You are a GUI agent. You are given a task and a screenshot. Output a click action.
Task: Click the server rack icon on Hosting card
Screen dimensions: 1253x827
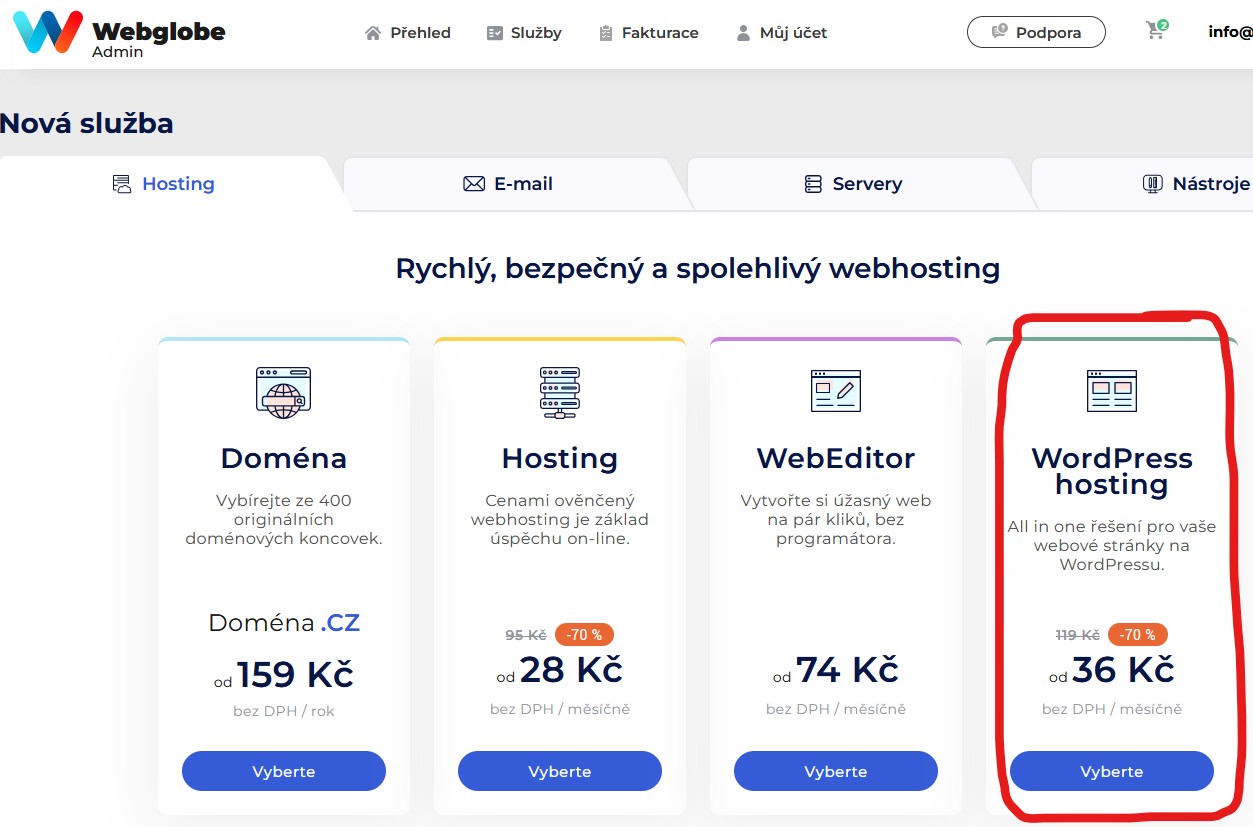pyautogui.click(x=559, y=391)
